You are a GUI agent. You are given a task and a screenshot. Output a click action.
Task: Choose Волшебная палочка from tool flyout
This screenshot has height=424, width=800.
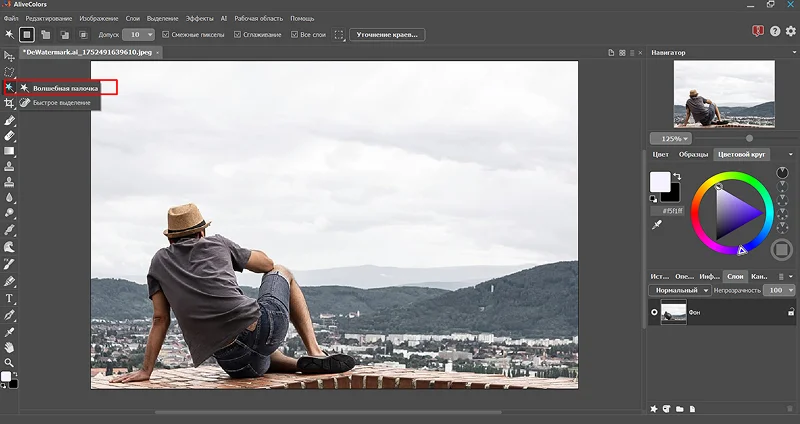[x=60, y=88]
